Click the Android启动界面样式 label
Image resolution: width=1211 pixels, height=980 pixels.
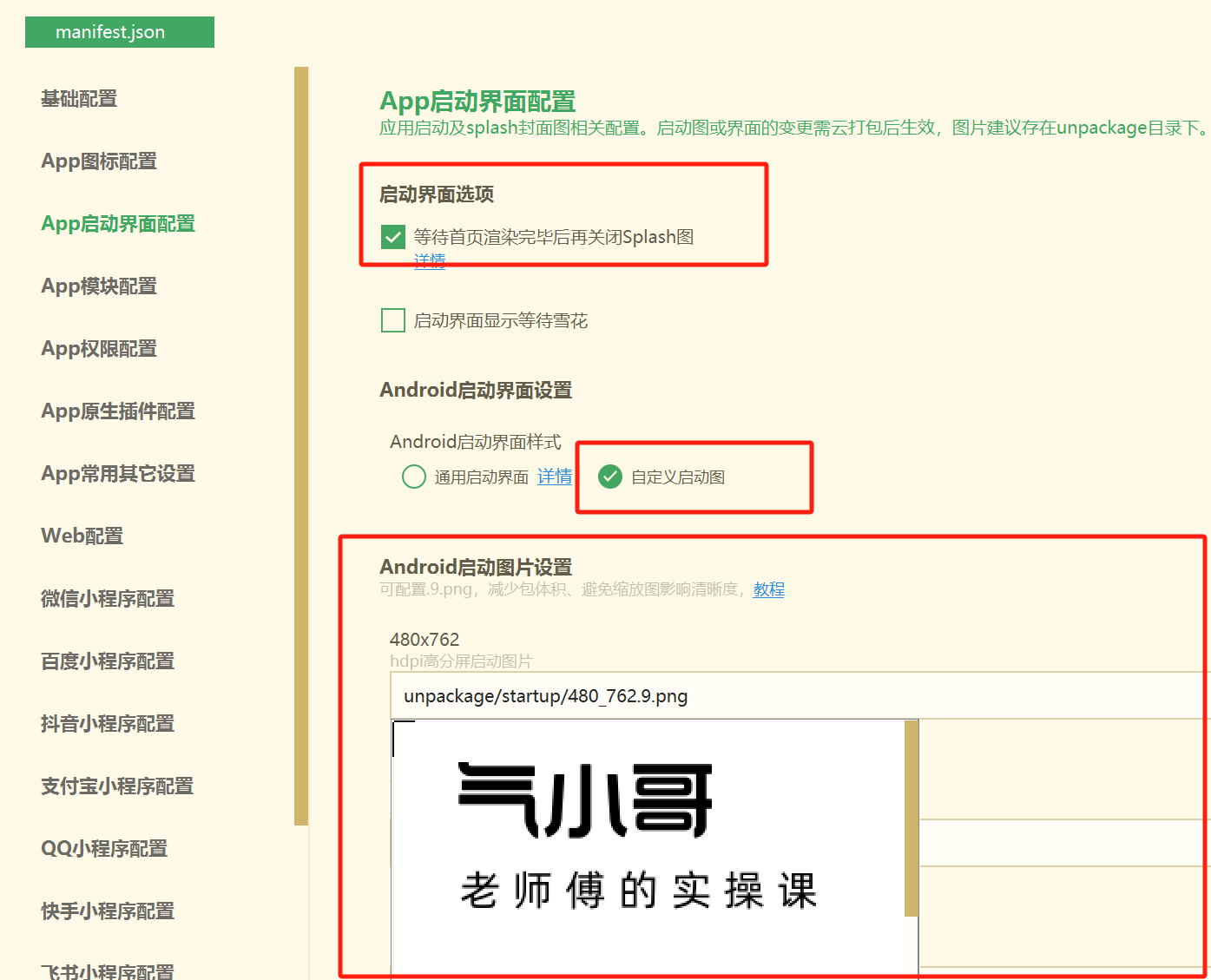point(476,442)
